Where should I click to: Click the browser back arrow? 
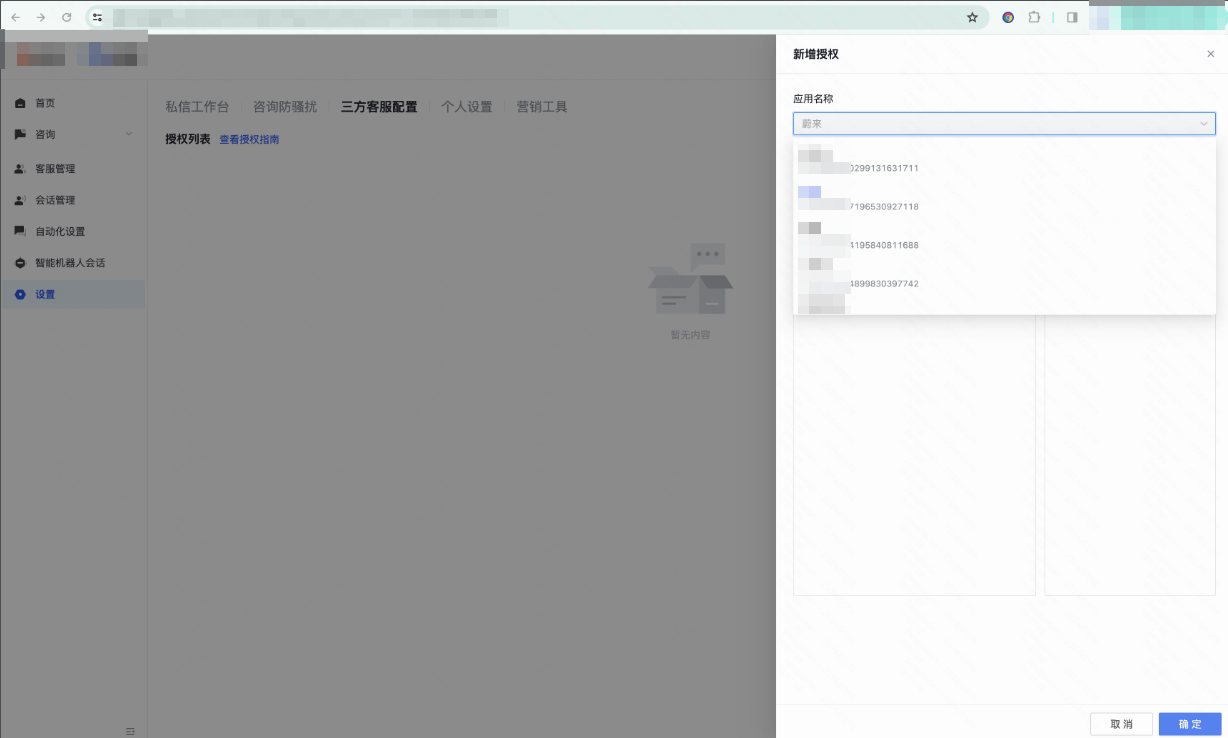[x=16, y=17]
